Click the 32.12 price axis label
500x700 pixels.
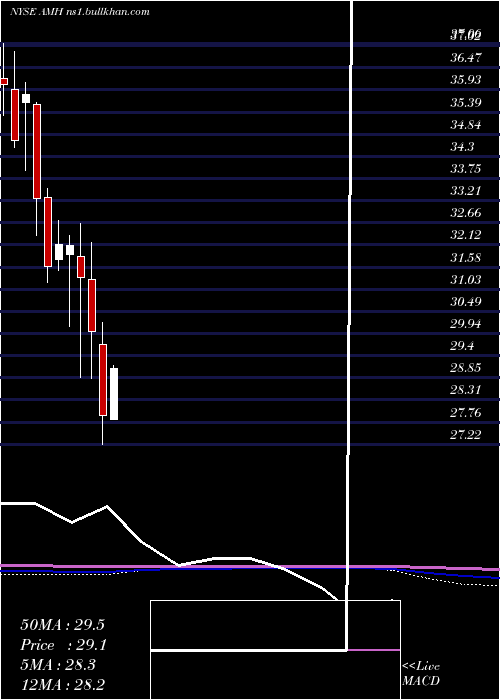click(x=466, y=235)
